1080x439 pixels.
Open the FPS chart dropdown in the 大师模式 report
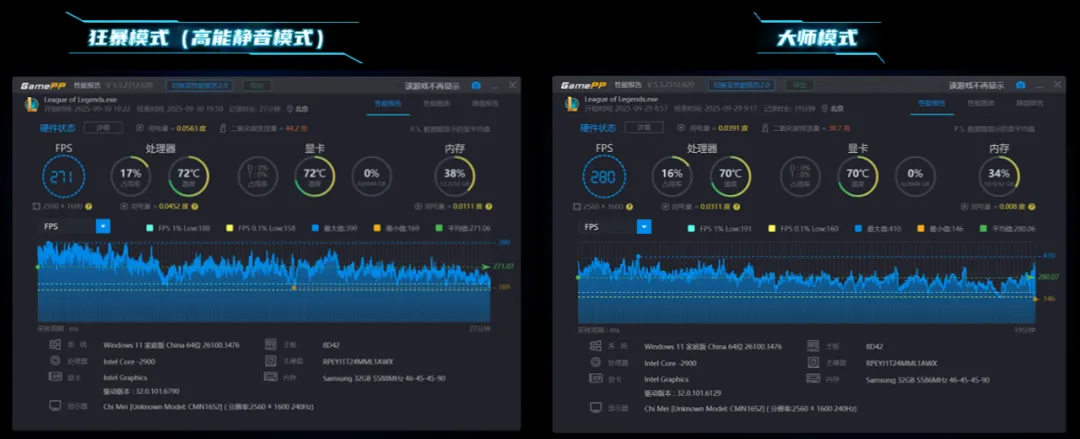click(x=644, y=227)
